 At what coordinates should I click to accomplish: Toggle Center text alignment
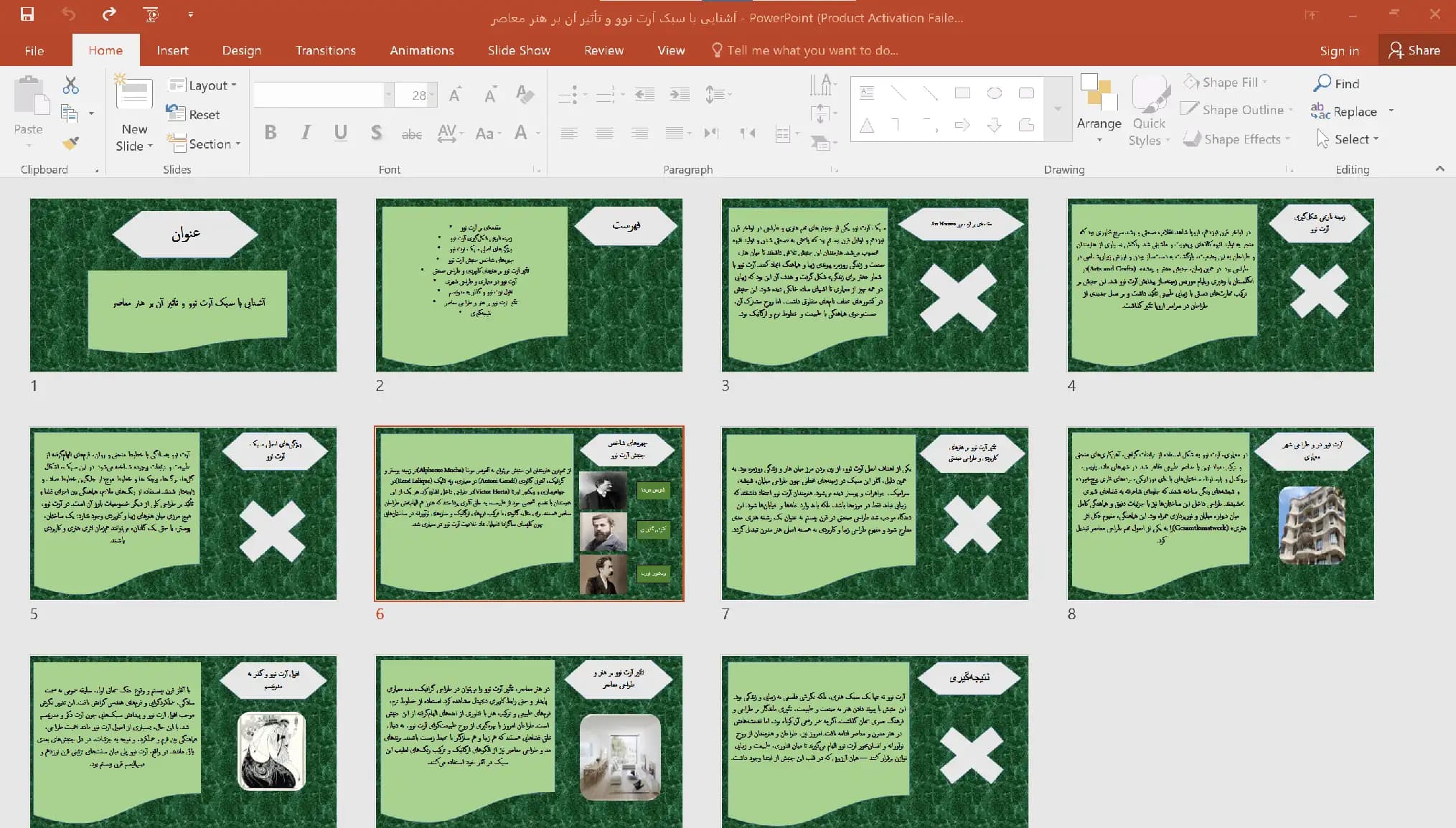pos(604,133)
